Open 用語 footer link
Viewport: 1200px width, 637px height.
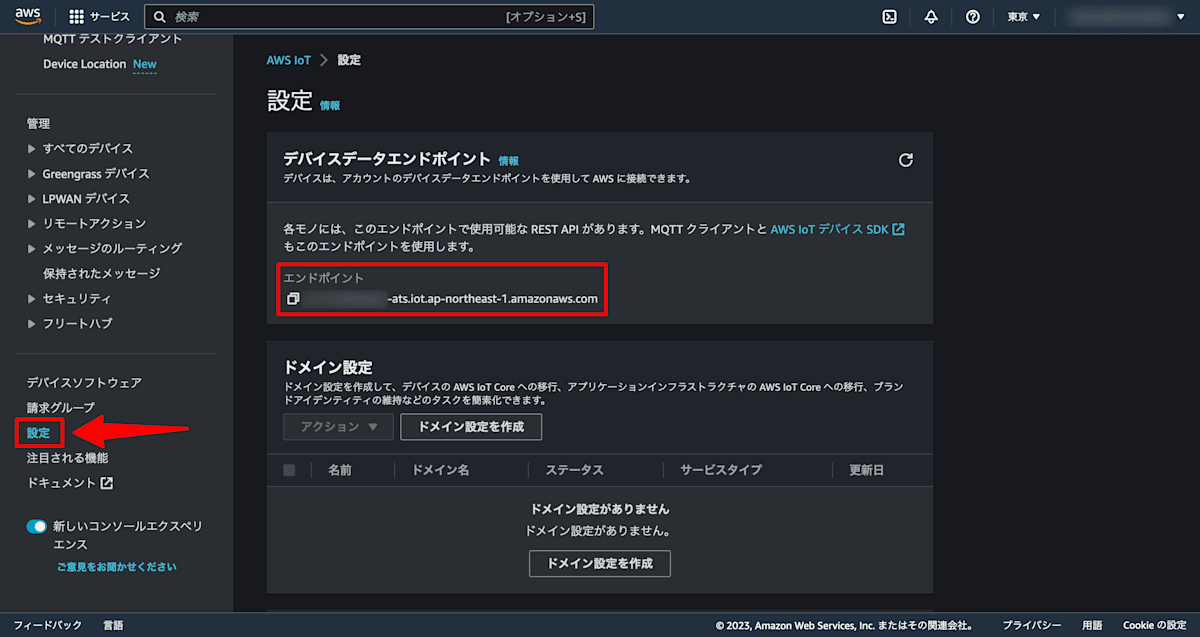click(x=1092, y=625)
